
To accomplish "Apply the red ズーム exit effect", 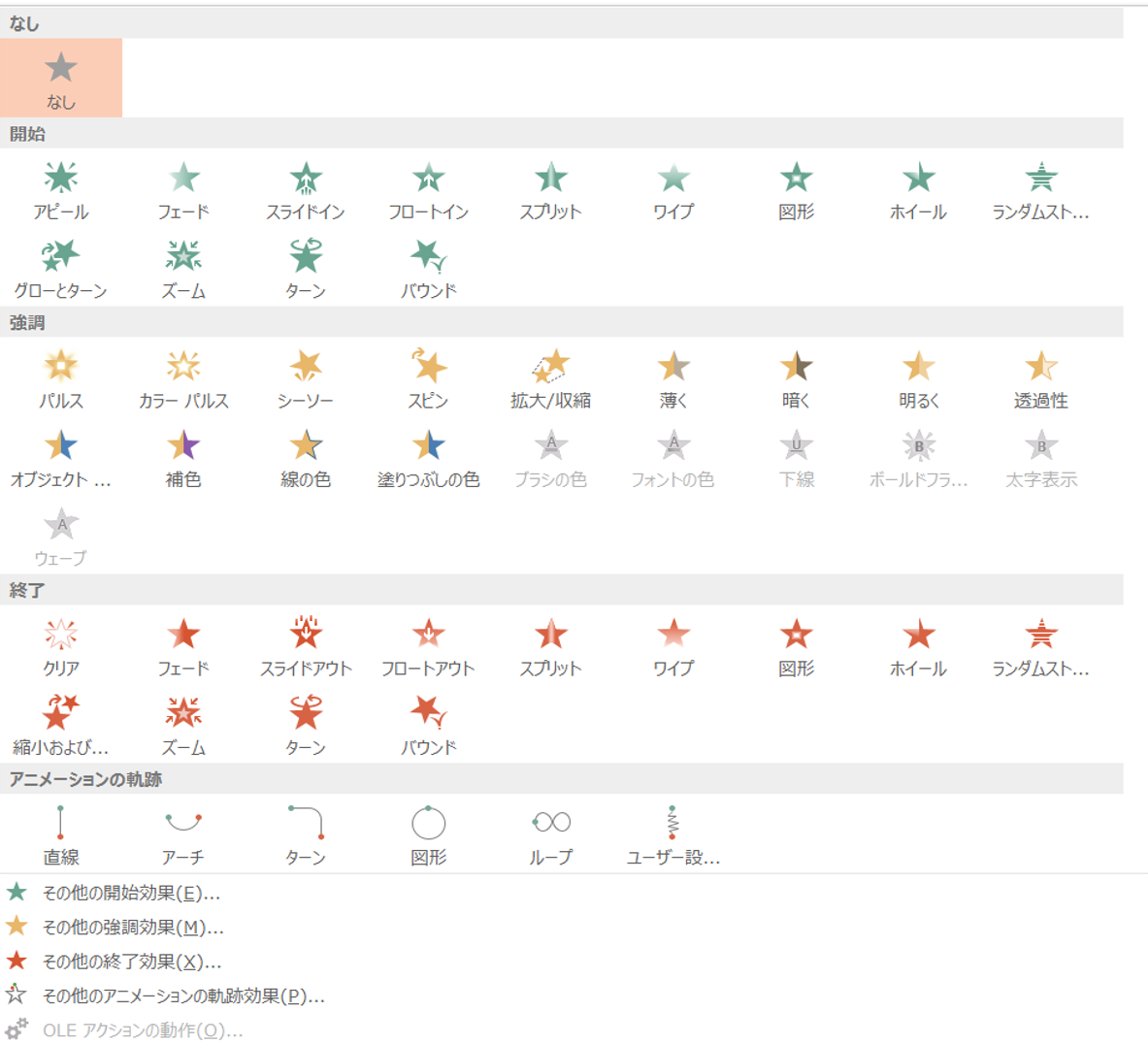I will [x=183, y=727].
